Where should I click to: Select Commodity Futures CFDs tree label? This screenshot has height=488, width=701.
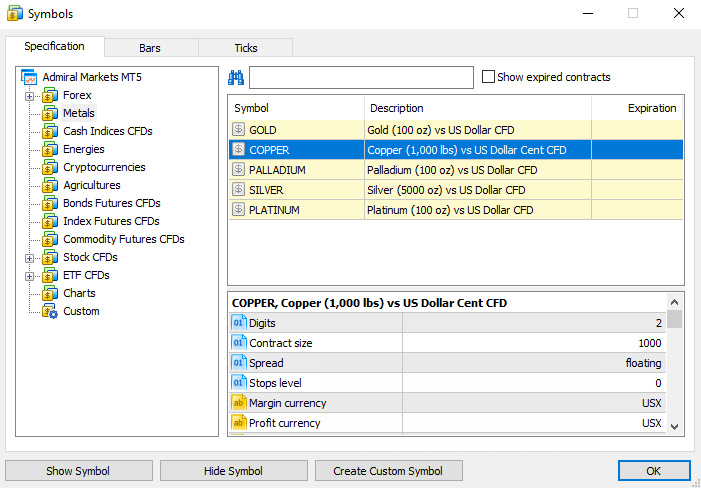124,239
